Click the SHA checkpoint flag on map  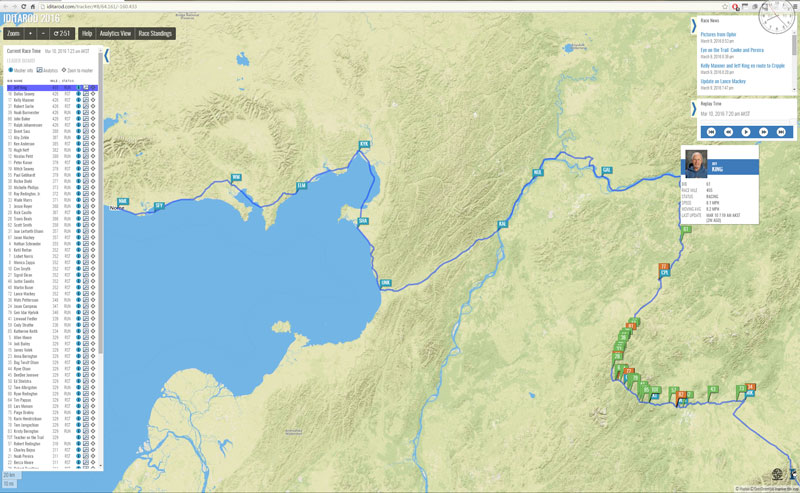tap(363, 221)
